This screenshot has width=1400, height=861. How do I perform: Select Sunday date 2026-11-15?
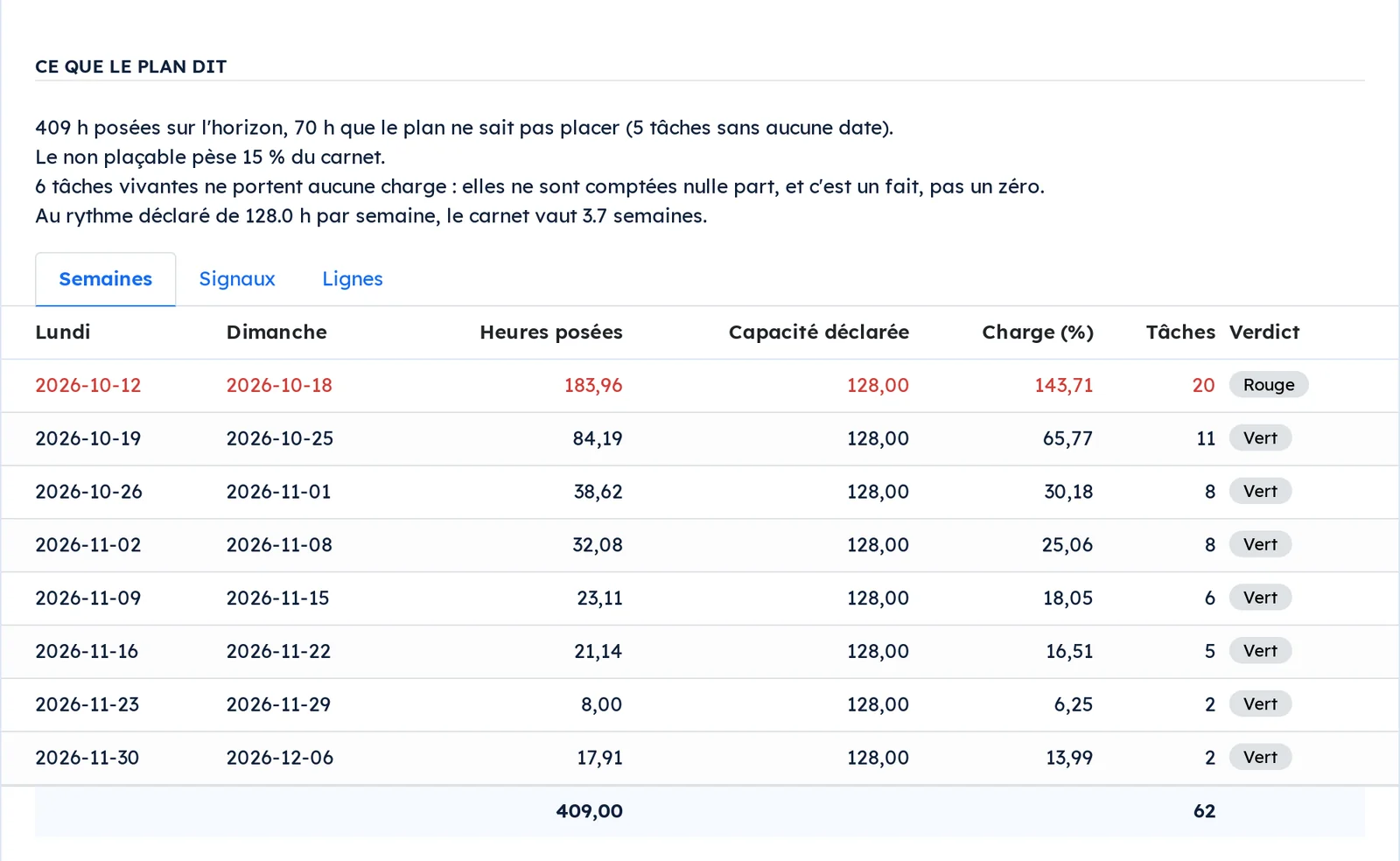278,598
